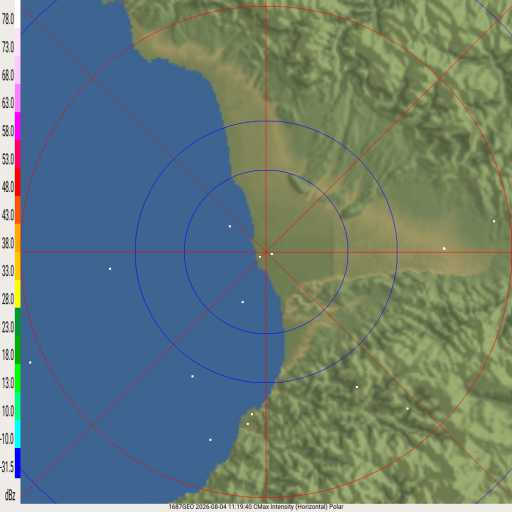Screen dimensions: 512x512
Task: Pick the yellow 28.0 dBz legend color
Action: pyautogui.click(x=18, y=294)
